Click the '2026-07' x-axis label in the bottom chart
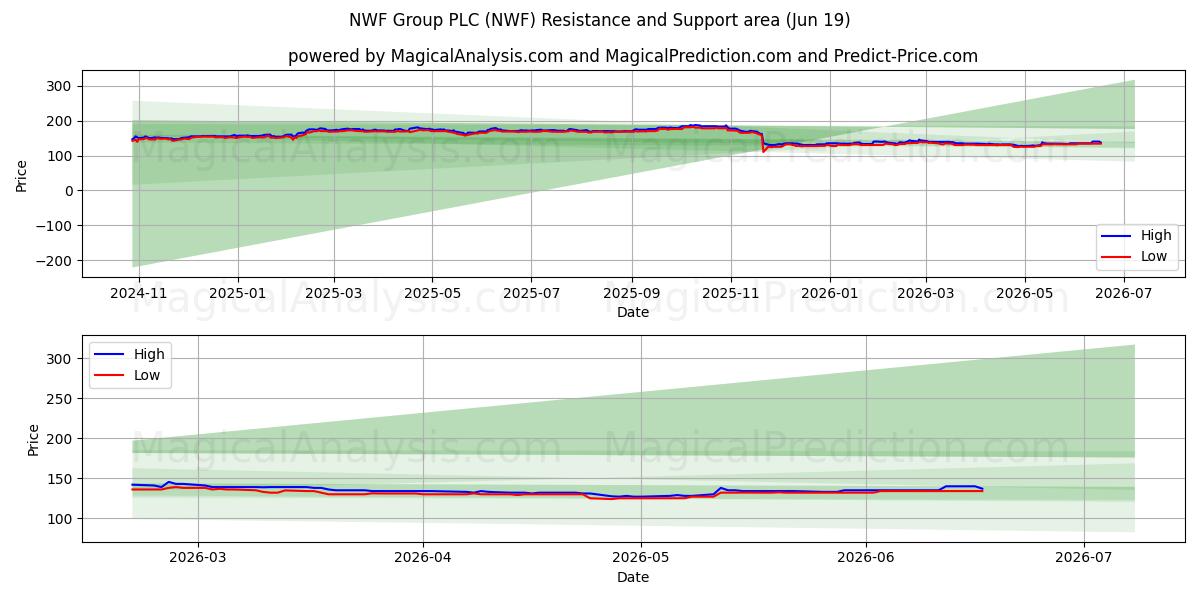This screenshot has width=1200, height=600. 1084,558
